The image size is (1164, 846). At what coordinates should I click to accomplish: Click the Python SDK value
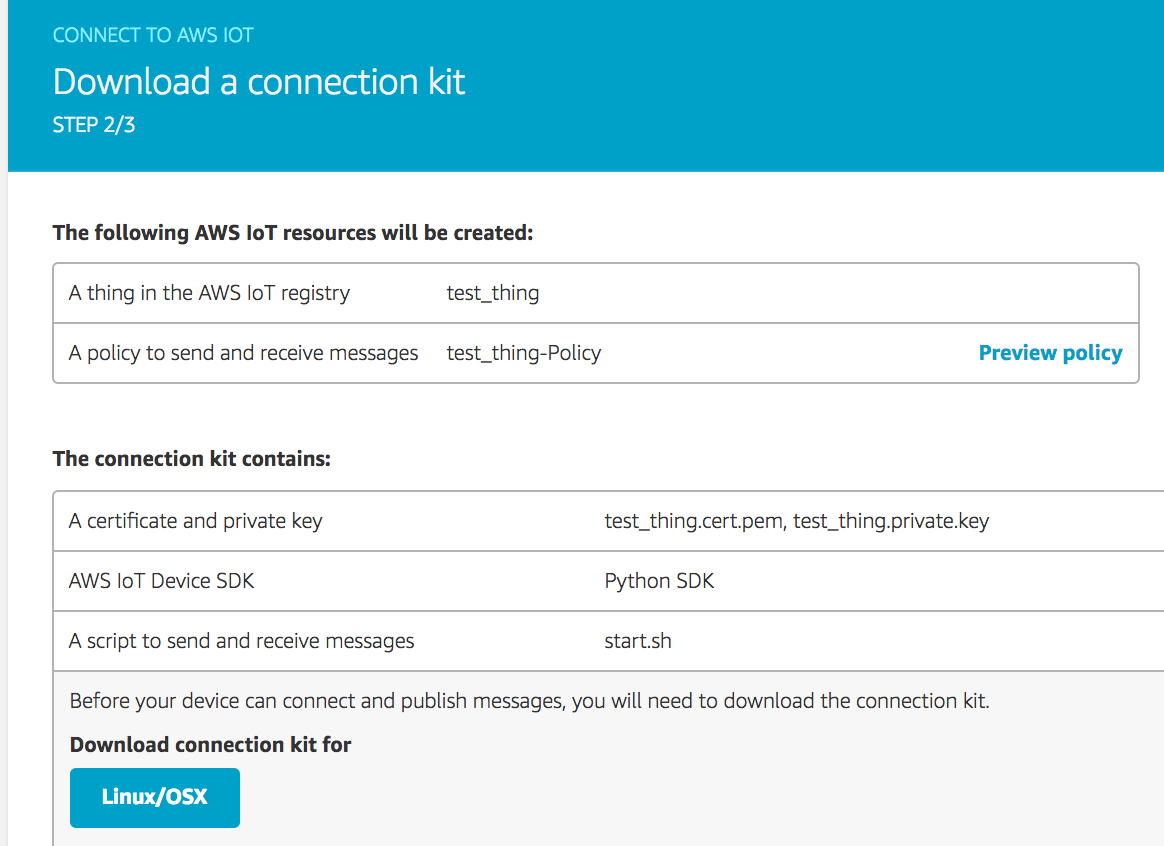[659, 581]
